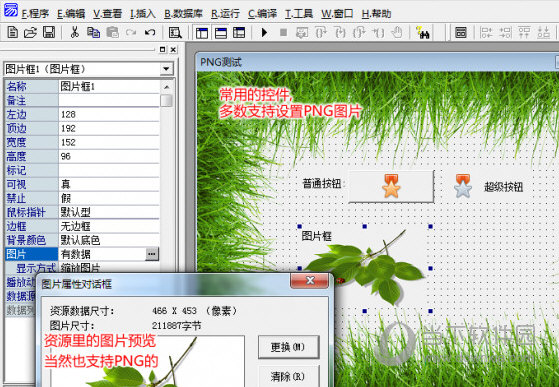The height and width of the screenshot is (387, 559).
Task: Pick the 背景颜色 value 默认底色
Action: pyautogui.click(x=109, y=240)
